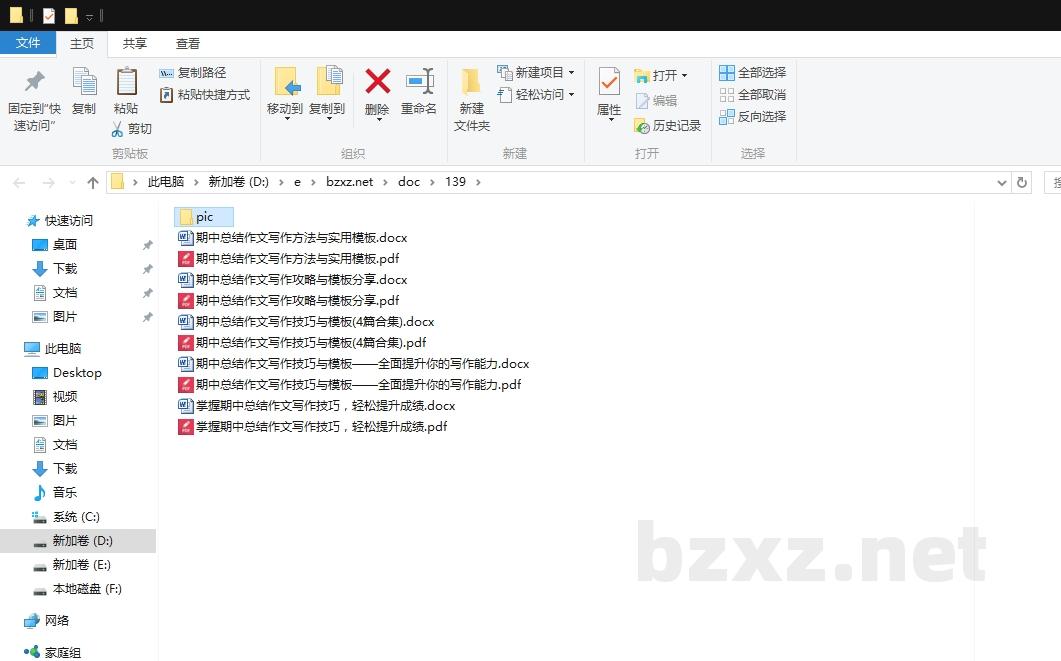1061x661 pixels.
Task: Open the View ribbon tab
Action: click(188, 44)
